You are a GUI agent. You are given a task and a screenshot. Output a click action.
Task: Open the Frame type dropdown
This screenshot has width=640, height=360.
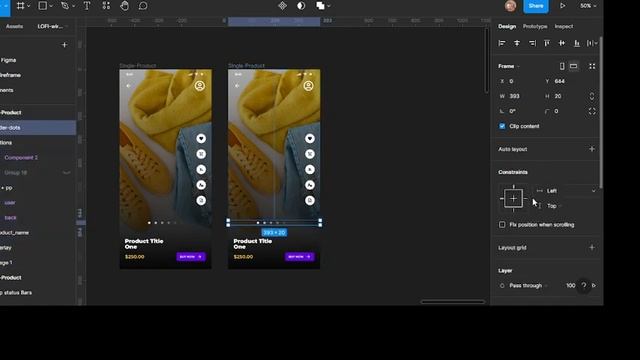(509, 66)
